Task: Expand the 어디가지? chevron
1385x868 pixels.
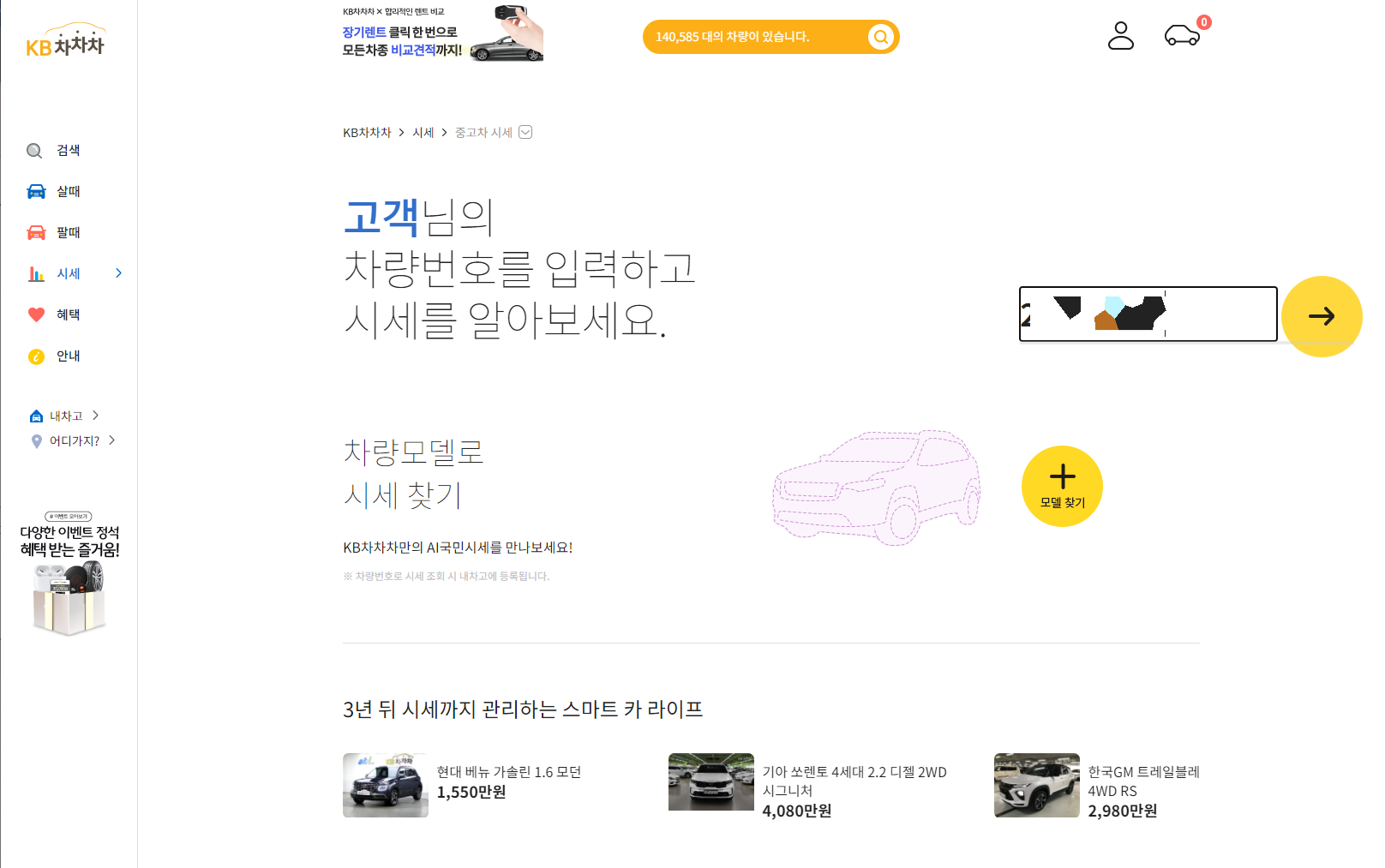Action: click(111, 440)
